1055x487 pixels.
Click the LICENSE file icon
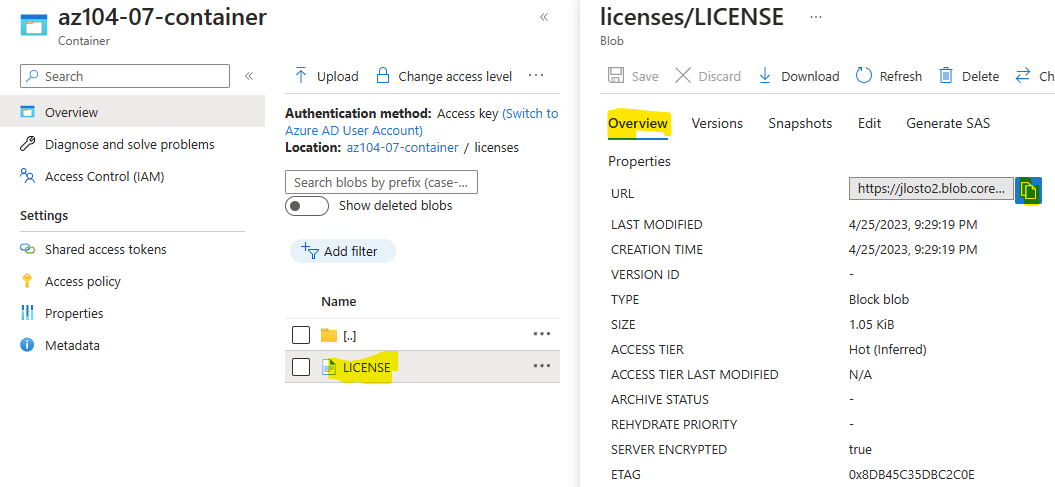(x=329, y=367)
